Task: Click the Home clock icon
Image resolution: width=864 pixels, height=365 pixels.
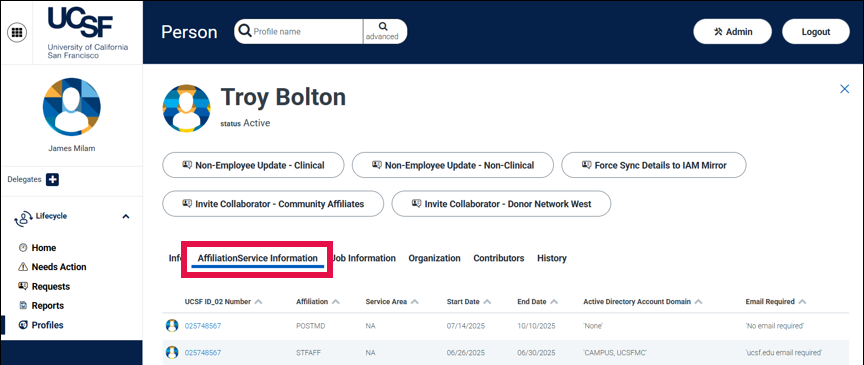Action: click(23, 248)
